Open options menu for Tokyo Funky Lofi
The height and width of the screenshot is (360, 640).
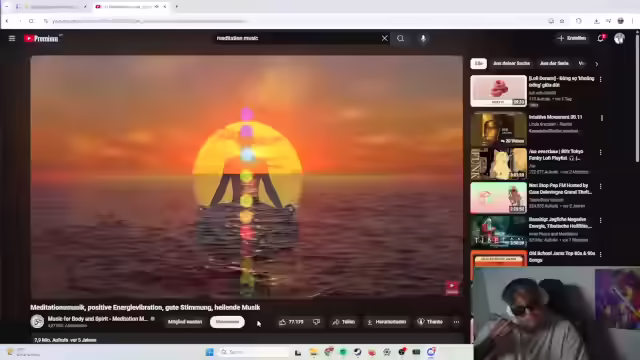600,152
